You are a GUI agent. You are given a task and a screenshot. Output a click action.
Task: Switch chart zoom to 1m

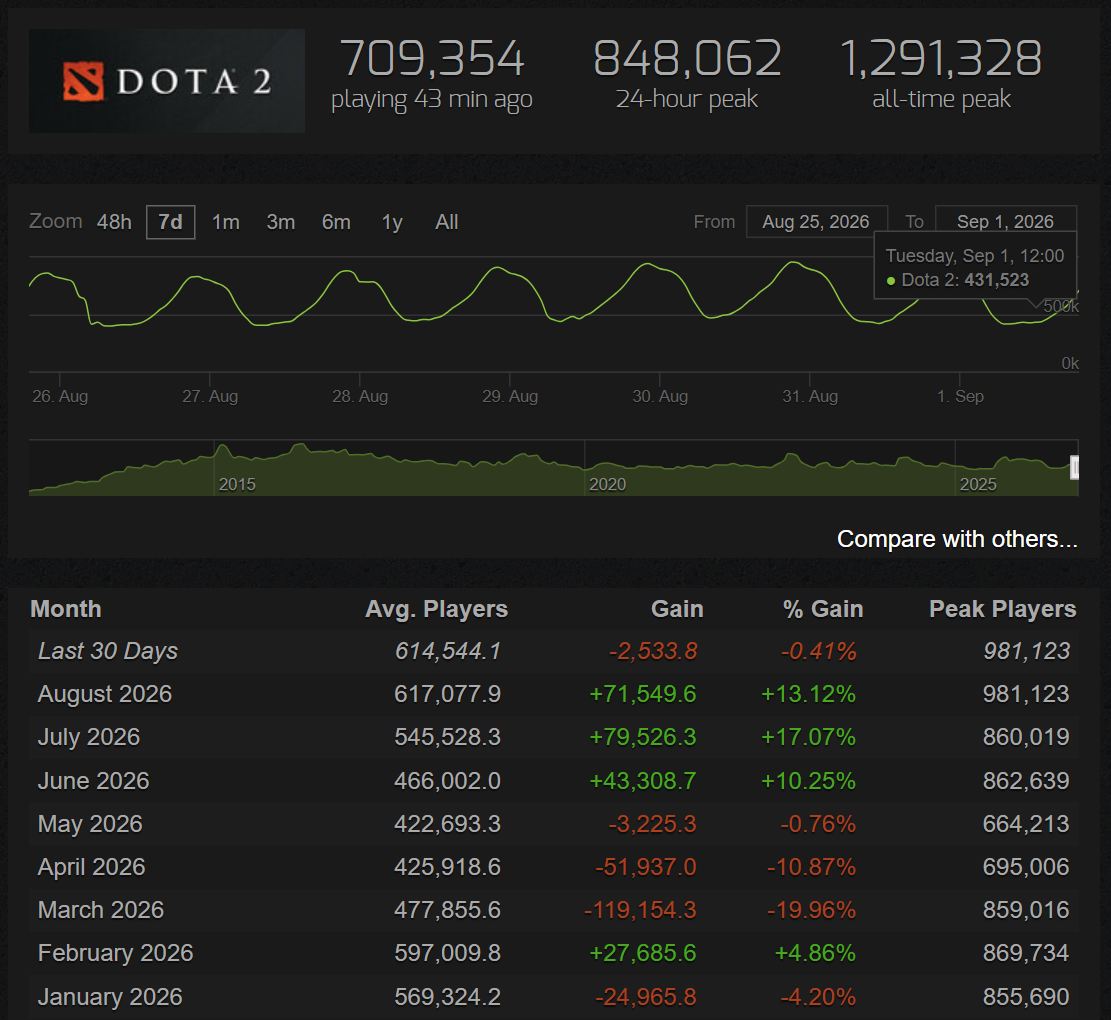click(x=225, y=222)
